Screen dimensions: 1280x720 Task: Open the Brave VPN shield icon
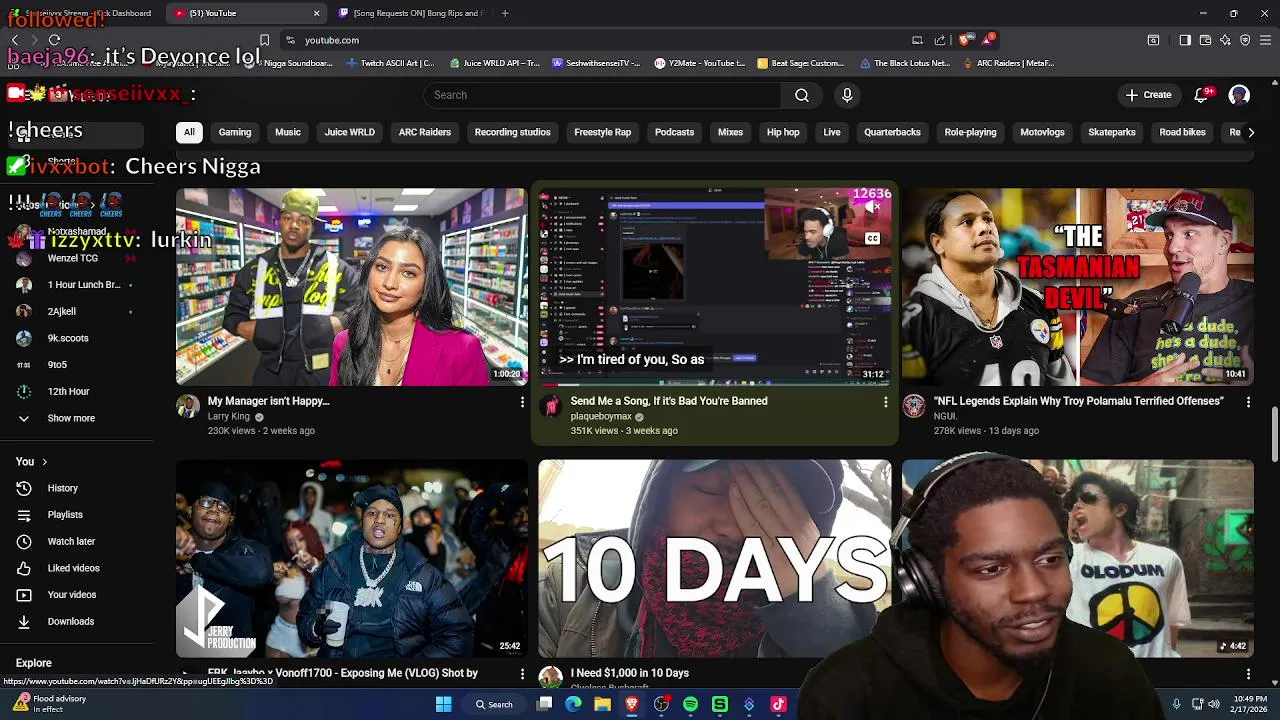click(1245, 40)
